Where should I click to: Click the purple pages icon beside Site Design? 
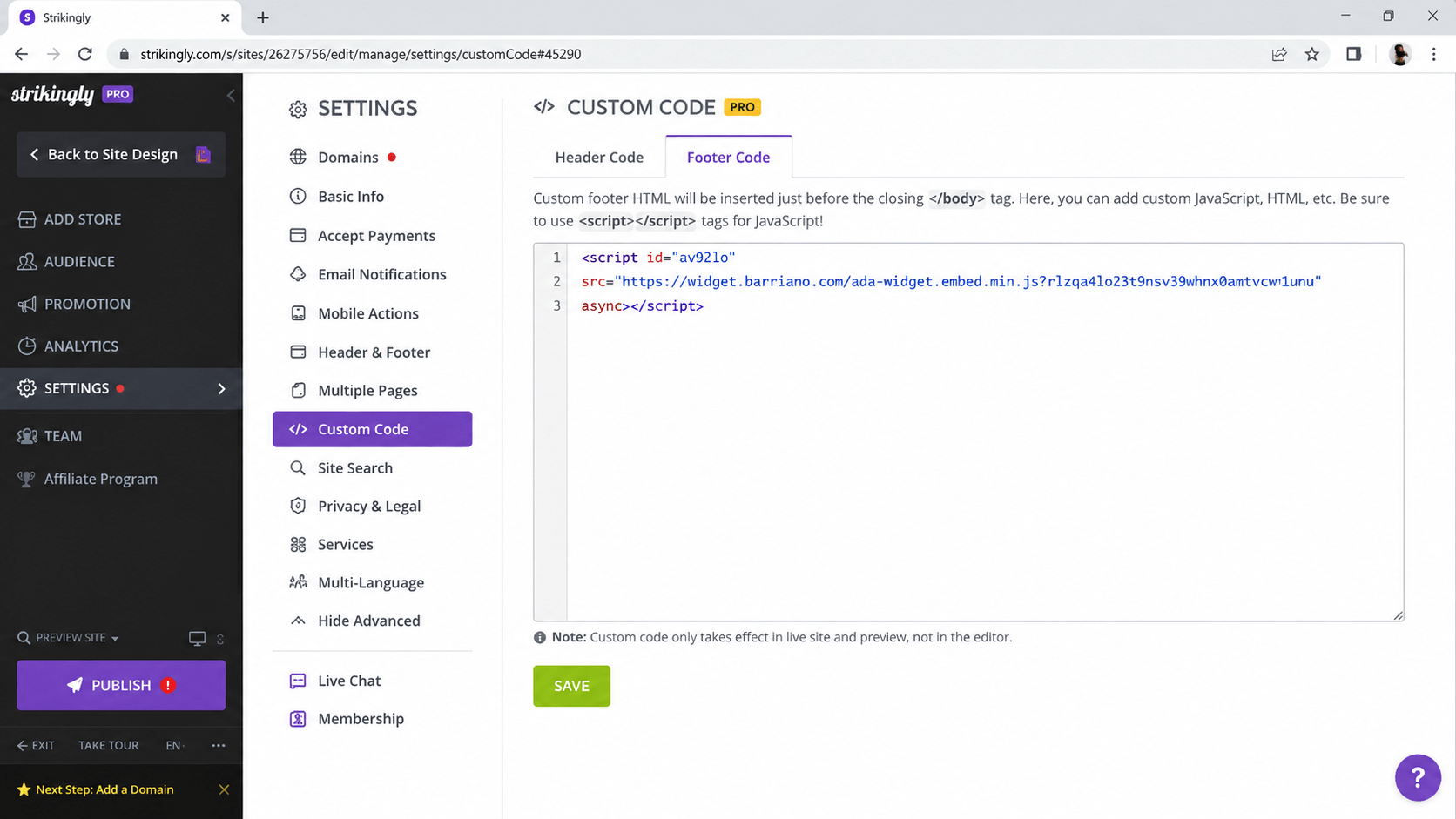click(x=203, y=154)
